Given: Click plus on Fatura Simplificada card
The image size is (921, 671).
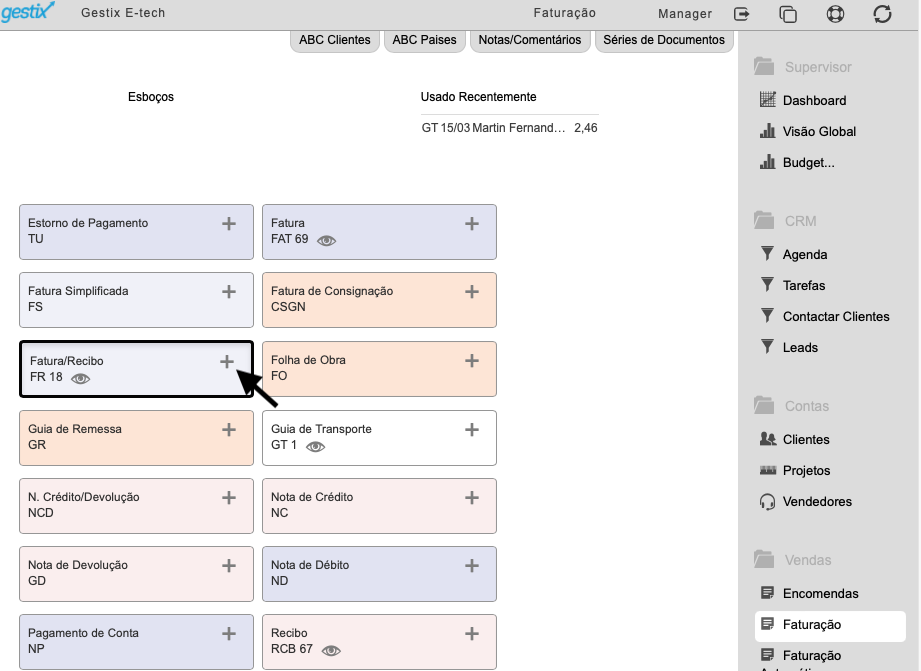Looking at the screenshot, I should tap(229, 292).
